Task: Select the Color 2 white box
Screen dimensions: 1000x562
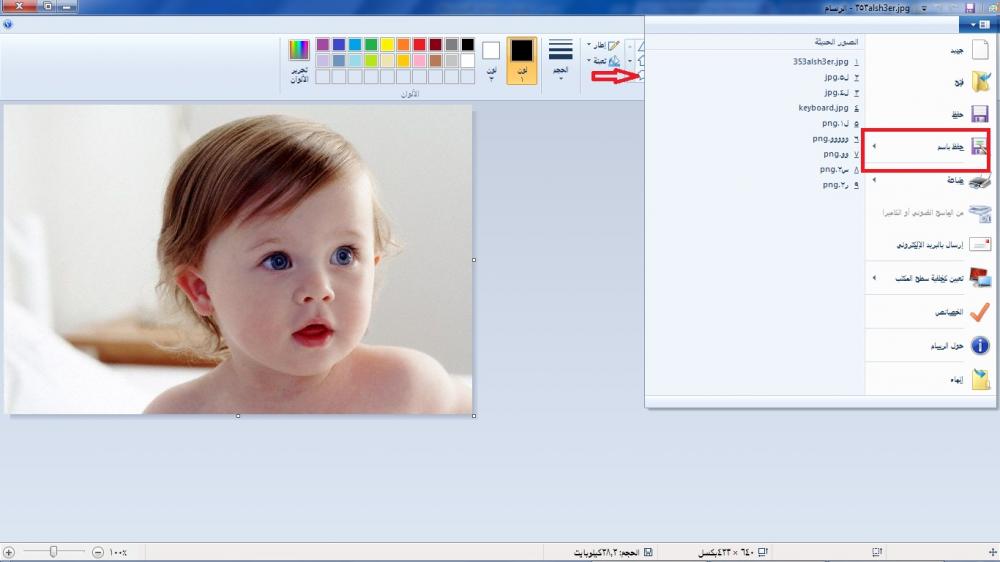Action: coord(491,51)
